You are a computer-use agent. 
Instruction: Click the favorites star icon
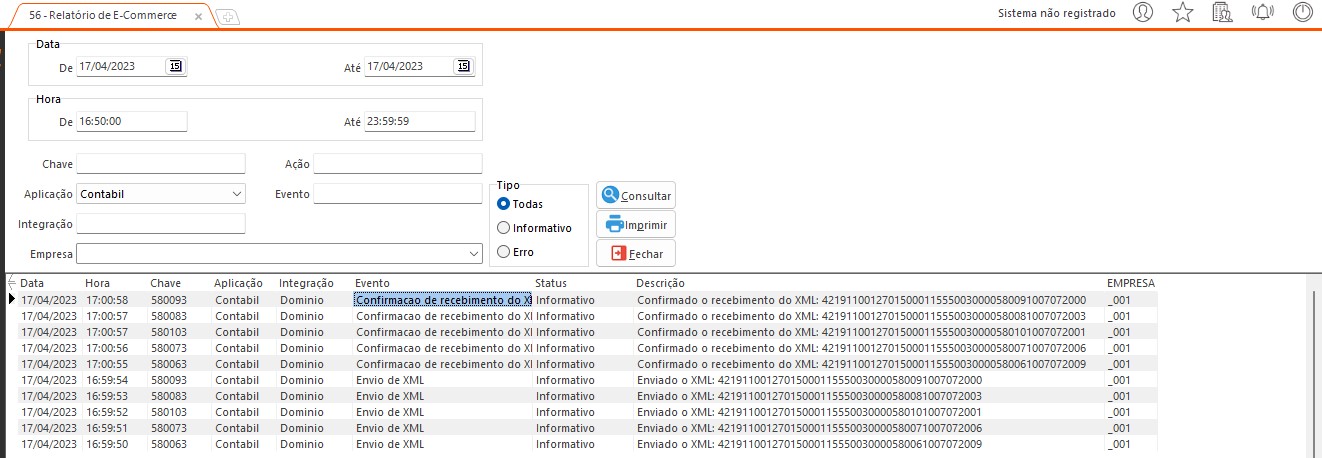click(x=1182, y=12)
